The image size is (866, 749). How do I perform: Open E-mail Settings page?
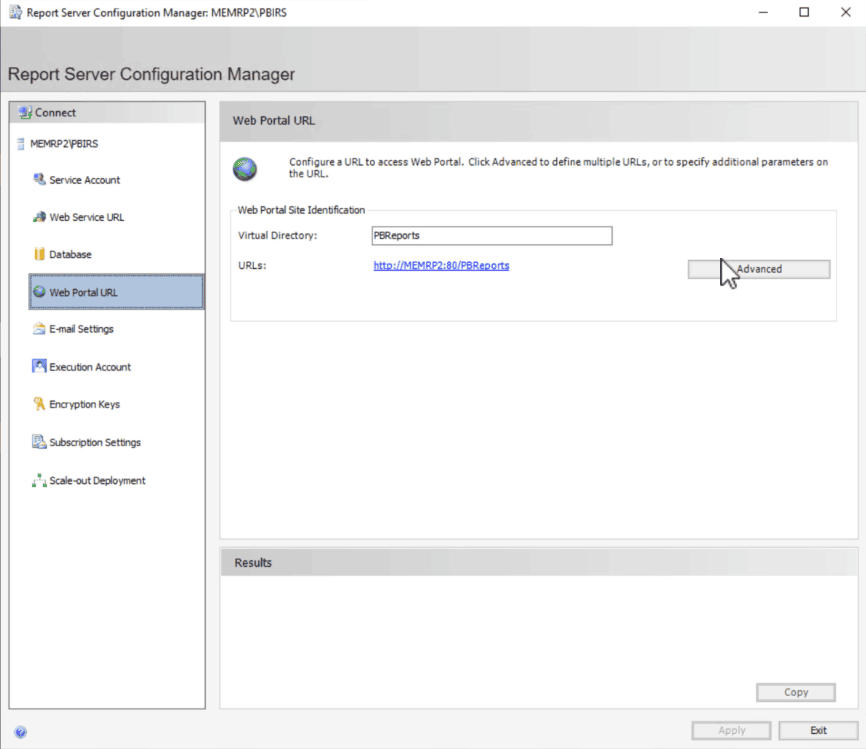[x=81, y=329]
